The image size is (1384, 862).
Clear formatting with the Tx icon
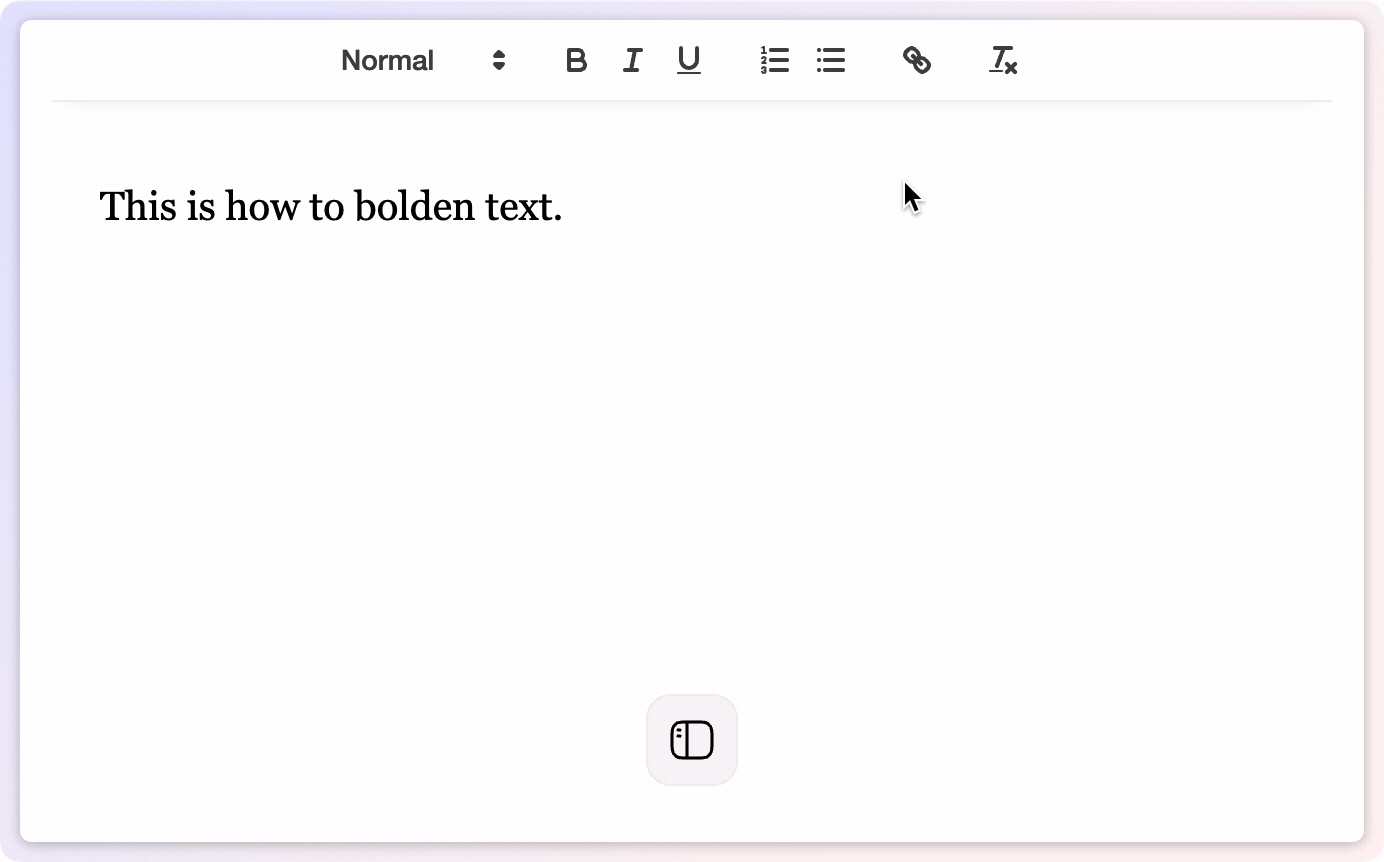pos(1003,61)
